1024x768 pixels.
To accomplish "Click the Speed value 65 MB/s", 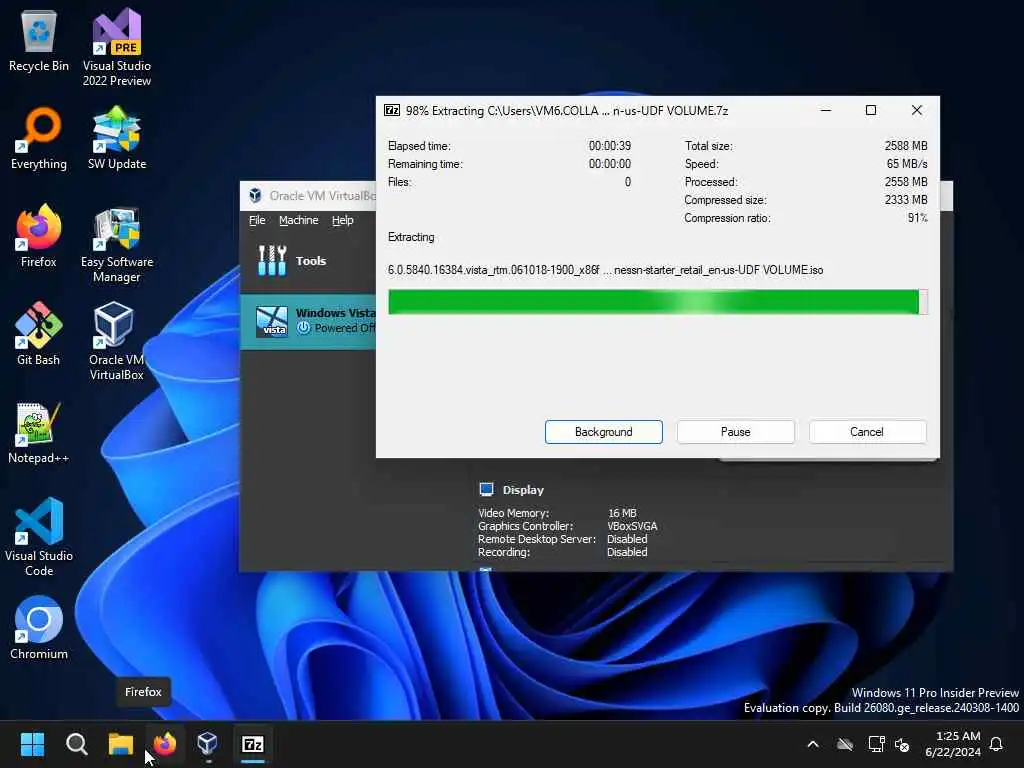I will [x=907, y=164].
